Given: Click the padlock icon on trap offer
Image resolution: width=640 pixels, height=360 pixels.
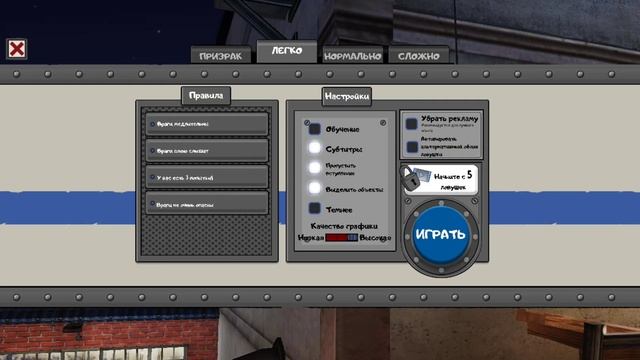Looking at the screenshot, I should [x=410, y=178].
